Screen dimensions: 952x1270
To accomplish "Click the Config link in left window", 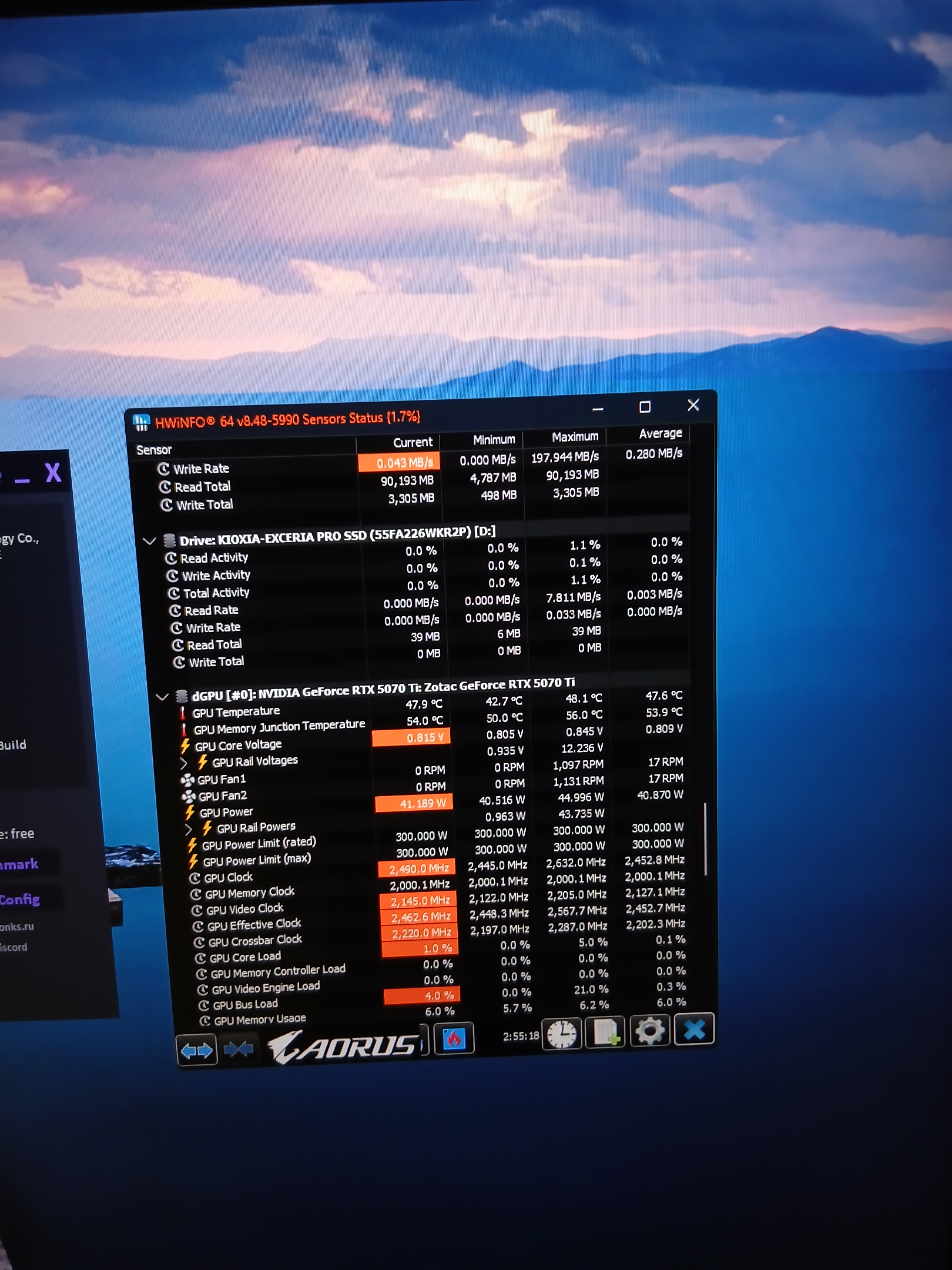I will [20, 900].
